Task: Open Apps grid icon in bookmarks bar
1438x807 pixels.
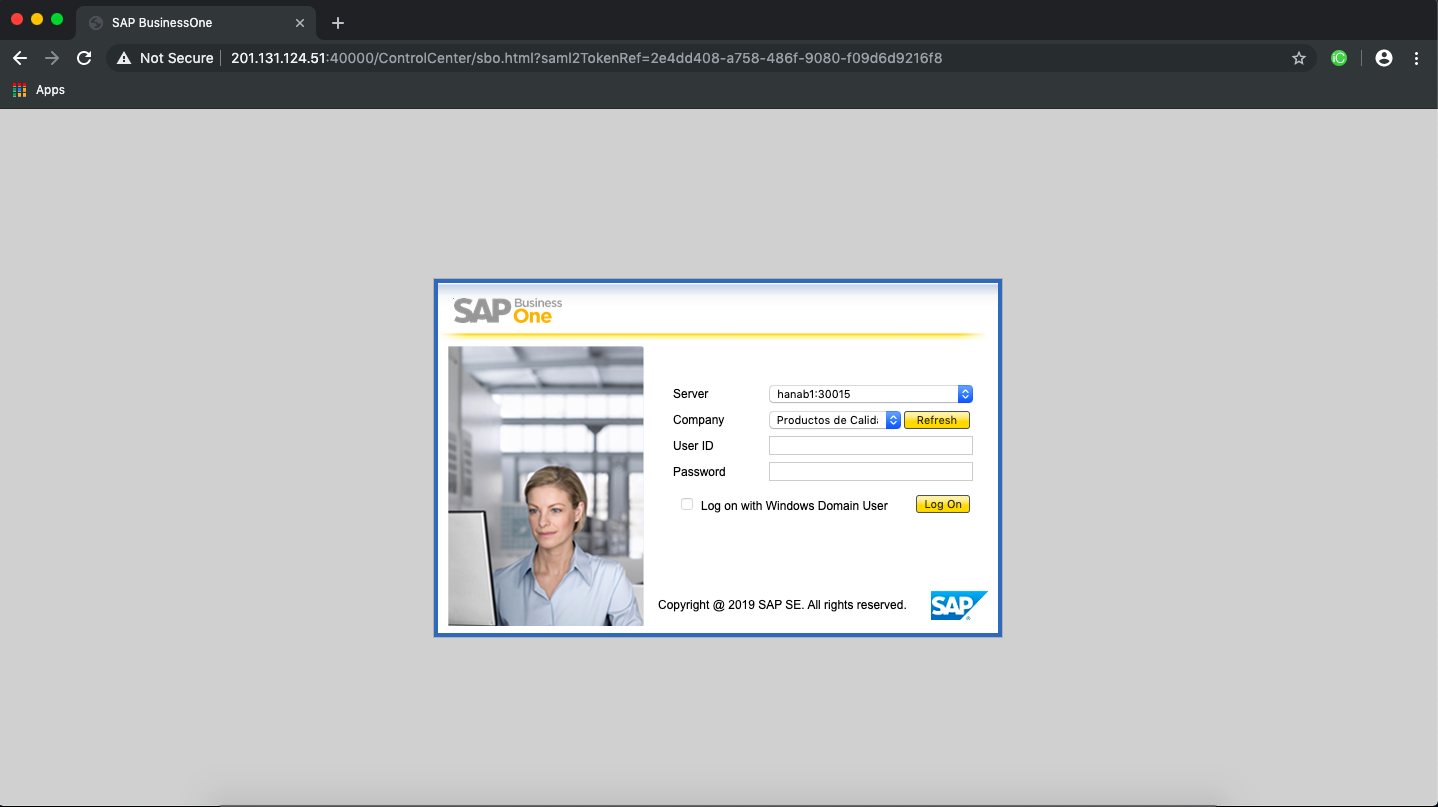Action: 19,90
